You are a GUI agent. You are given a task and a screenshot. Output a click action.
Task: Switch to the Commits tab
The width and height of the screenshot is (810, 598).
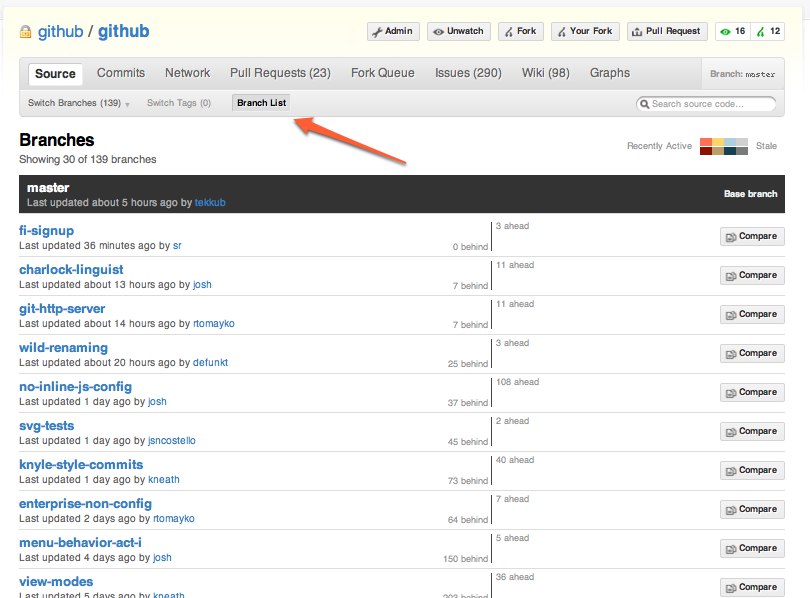(121, 73)
